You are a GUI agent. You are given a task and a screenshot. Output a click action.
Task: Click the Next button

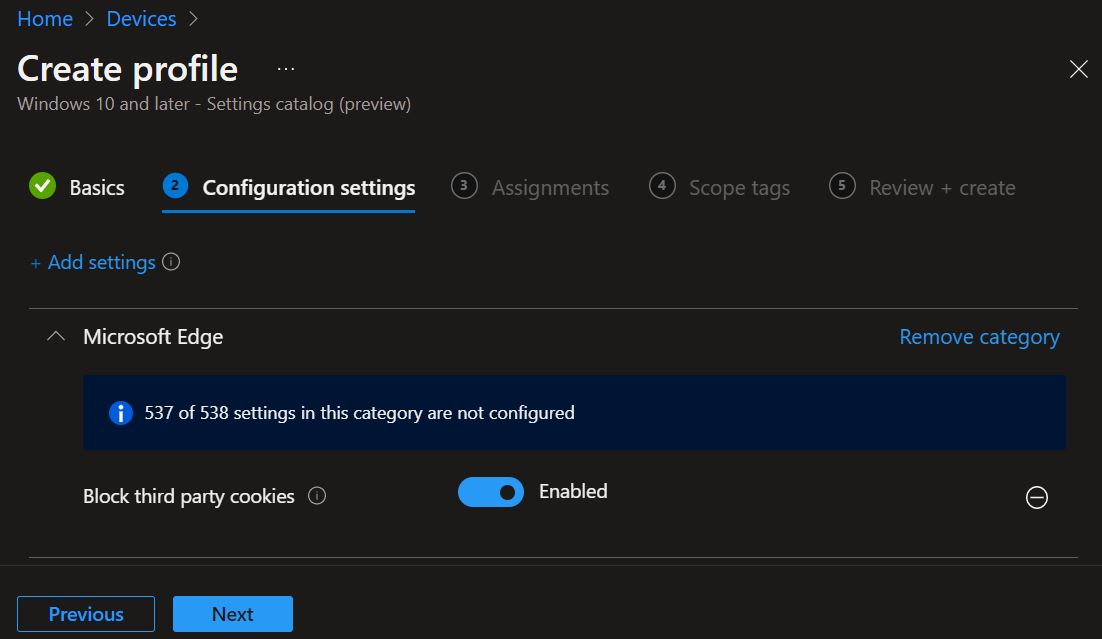click(233, 614)
